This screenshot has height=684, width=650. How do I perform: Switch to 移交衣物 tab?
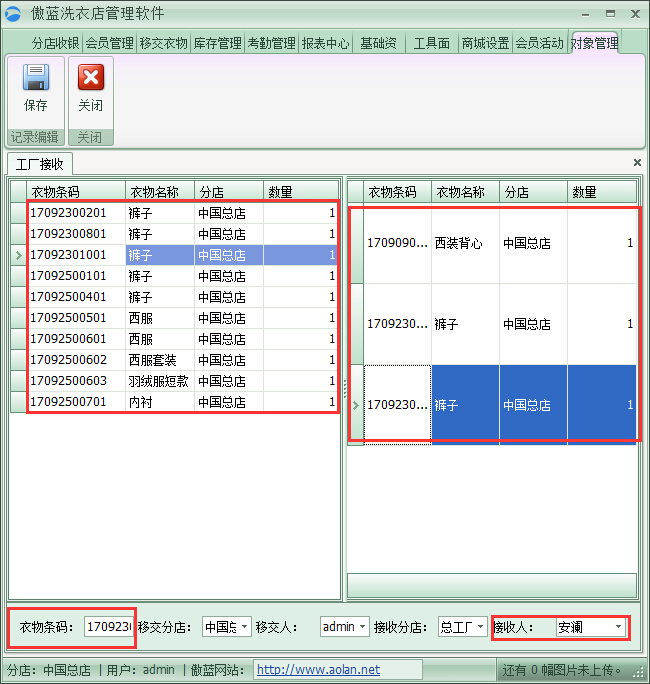coord(164,43)
